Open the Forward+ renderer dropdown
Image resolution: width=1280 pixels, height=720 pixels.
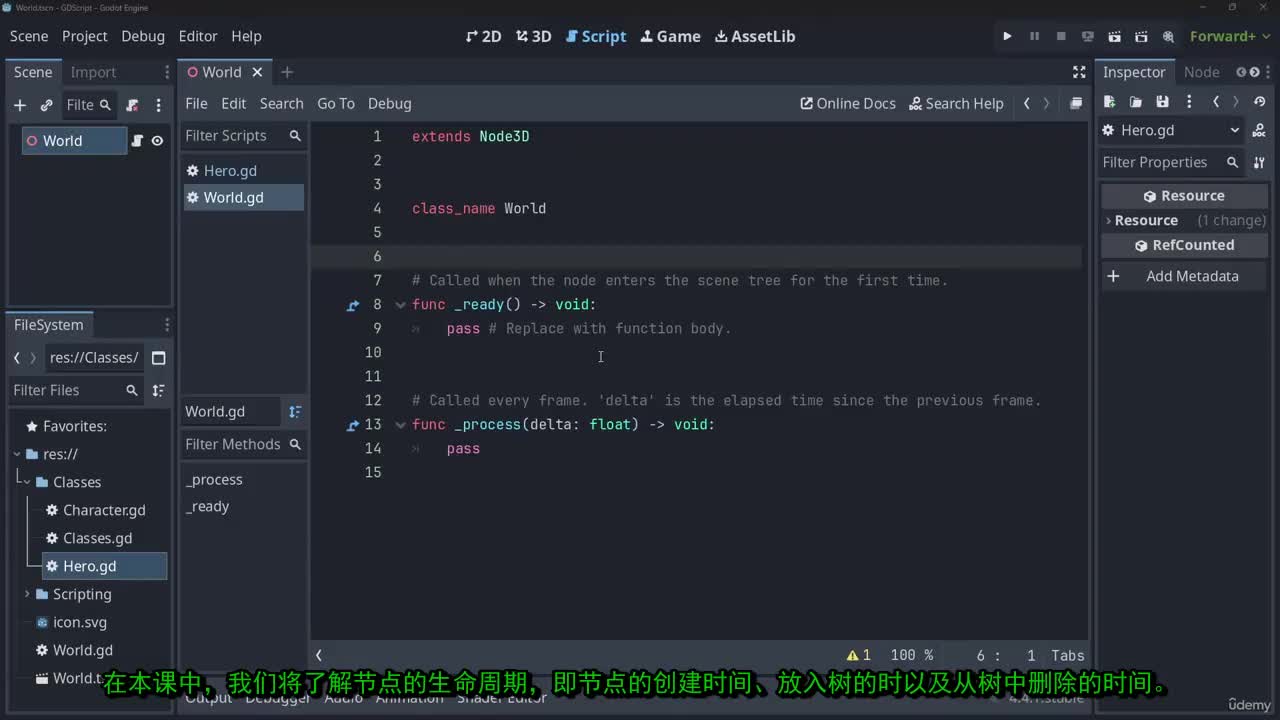[x=1229, y=36]
